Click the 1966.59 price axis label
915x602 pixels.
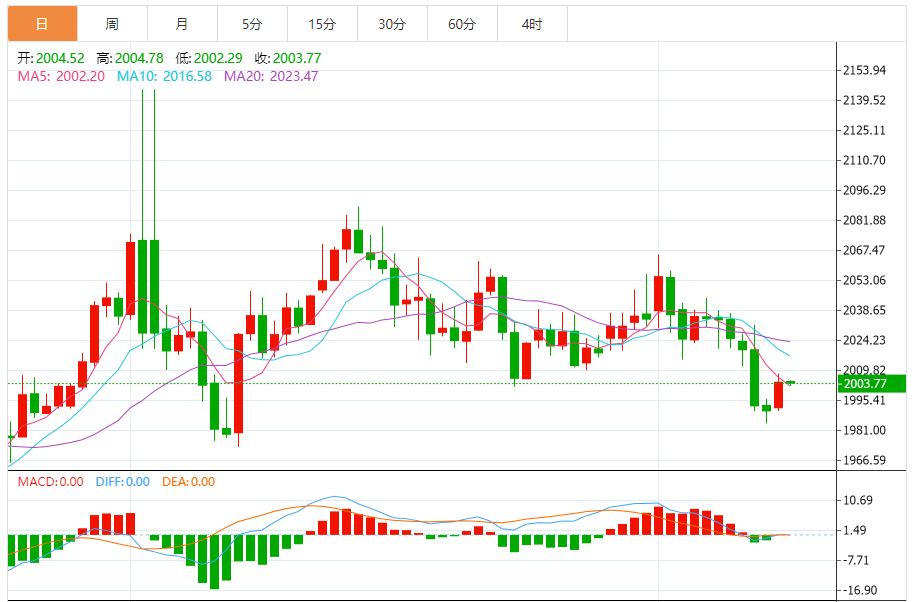864,460
